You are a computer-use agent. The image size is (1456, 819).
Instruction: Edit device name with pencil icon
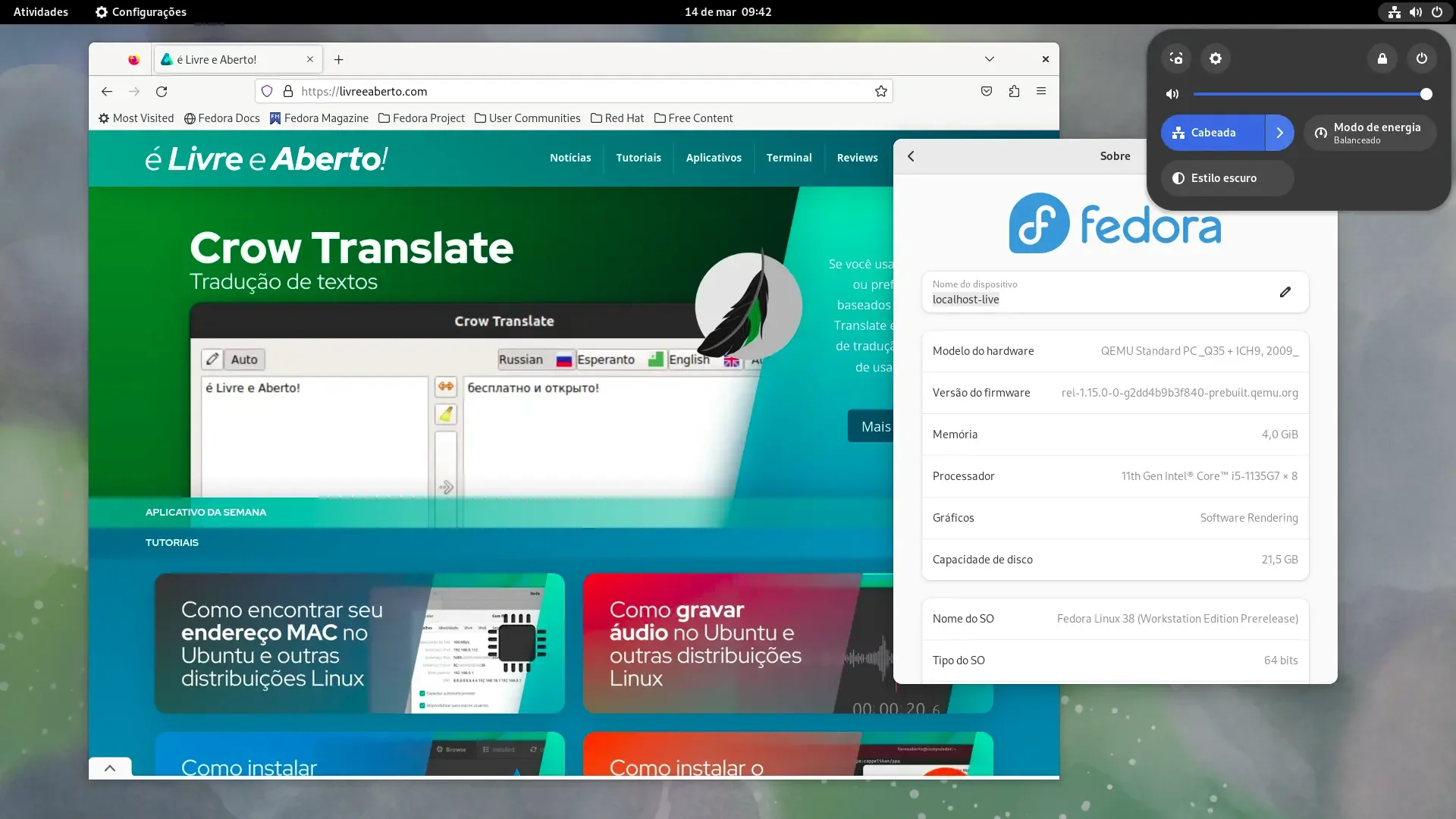coord(1285,292)
